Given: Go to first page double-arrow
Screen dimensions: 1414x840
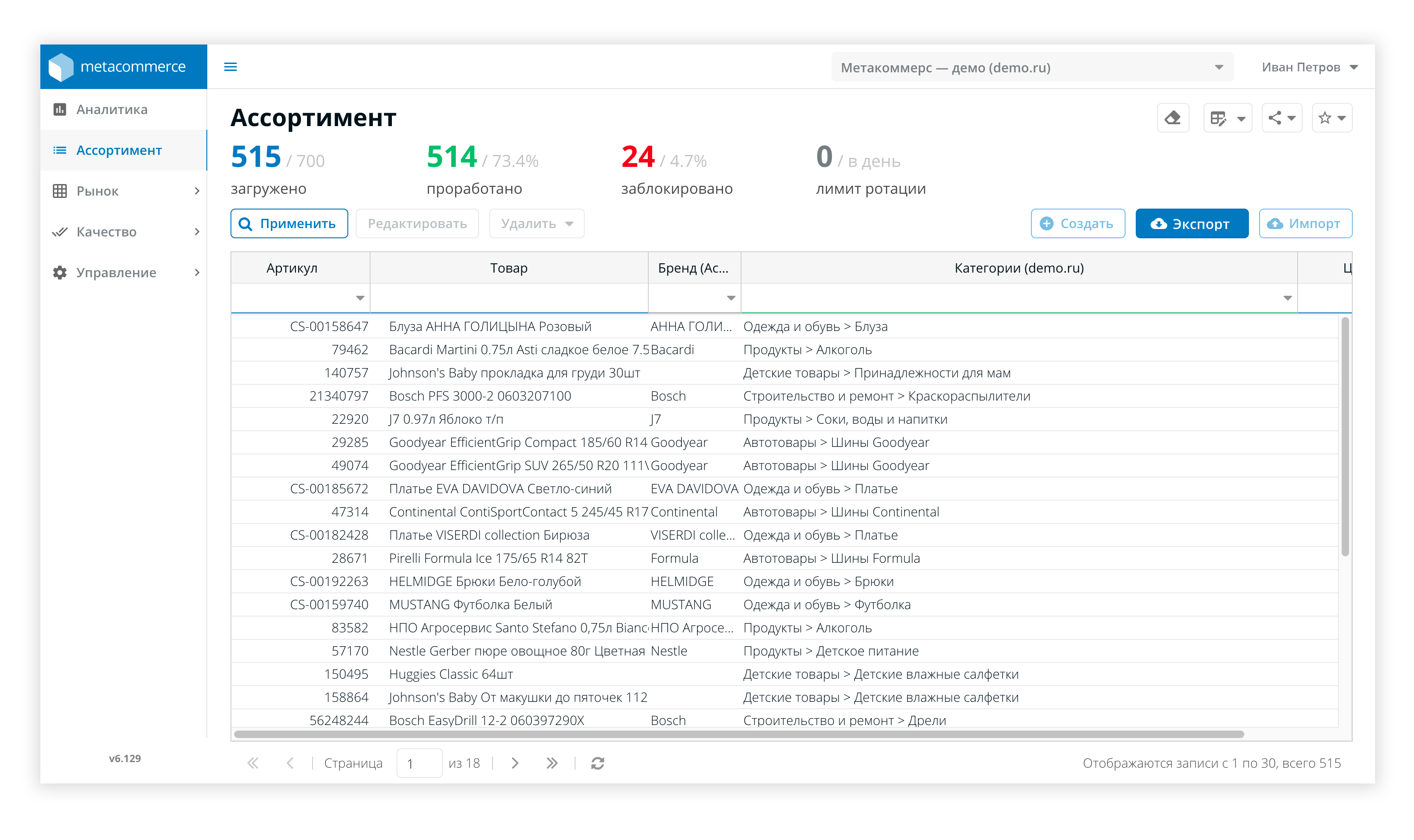Looking at the screenshot, I should (x=253, y=763).
